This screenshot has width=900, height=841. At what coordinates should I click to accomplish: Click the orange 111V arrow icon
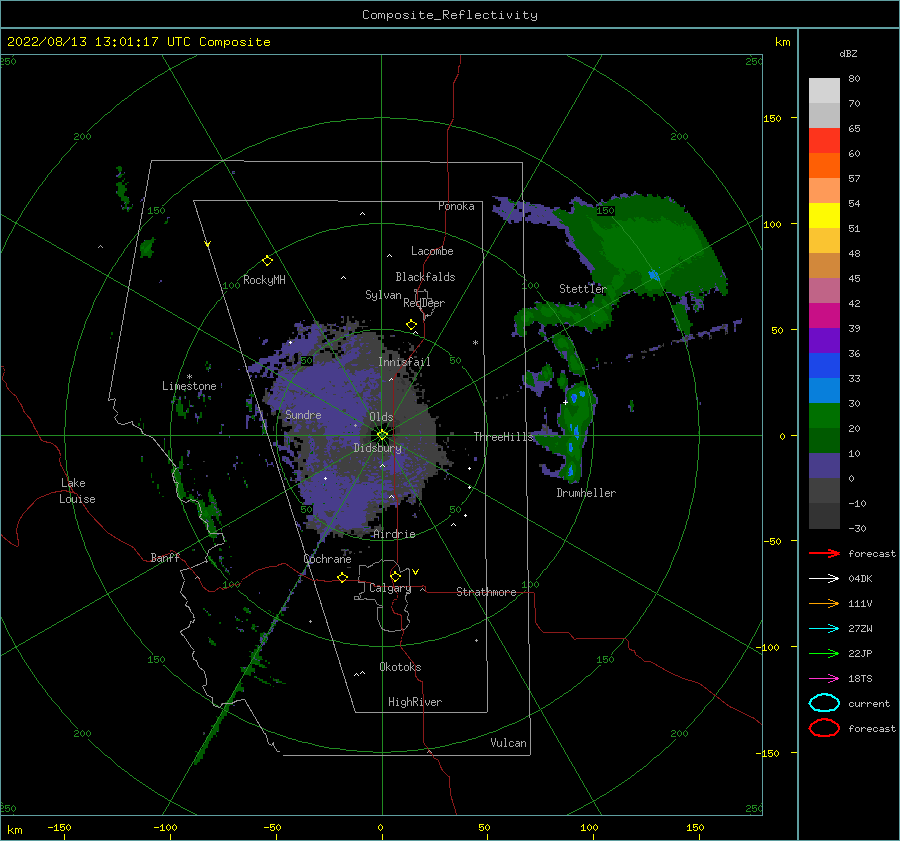(824, 603)
